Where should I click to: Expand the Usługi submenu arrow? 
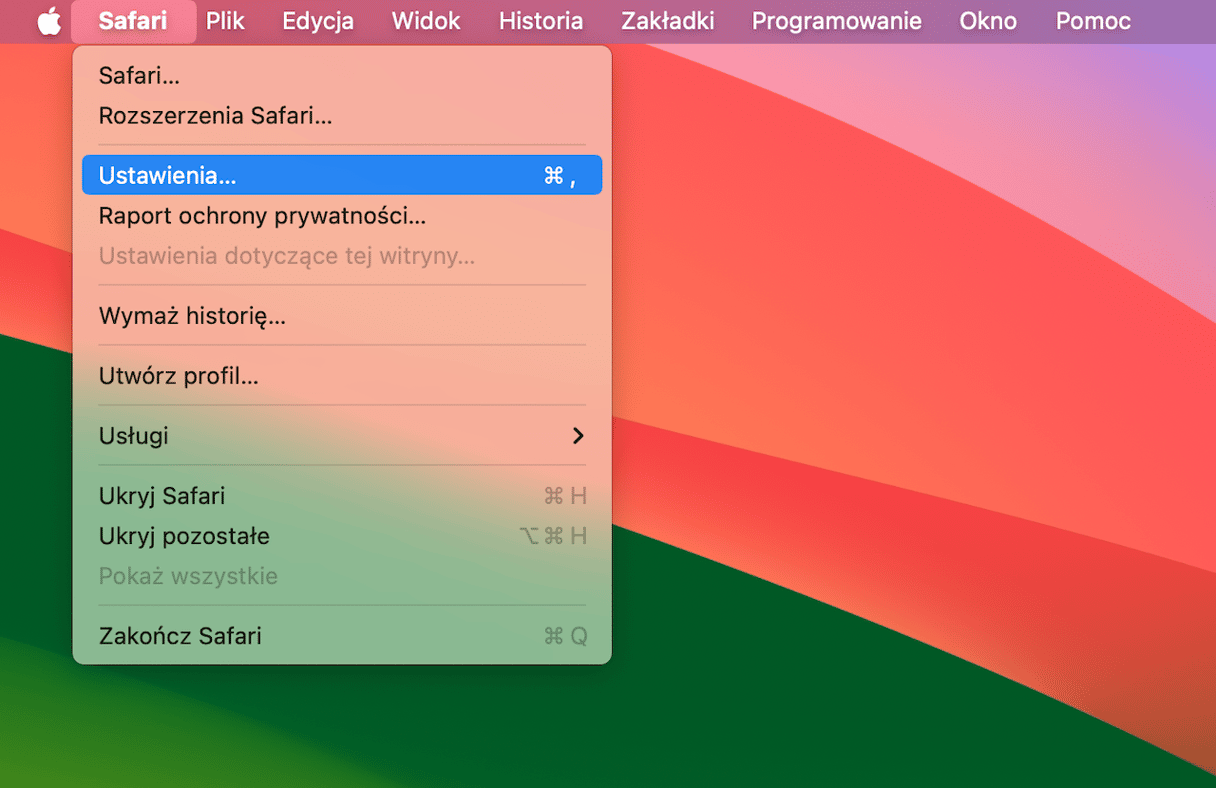pos(577,436)
